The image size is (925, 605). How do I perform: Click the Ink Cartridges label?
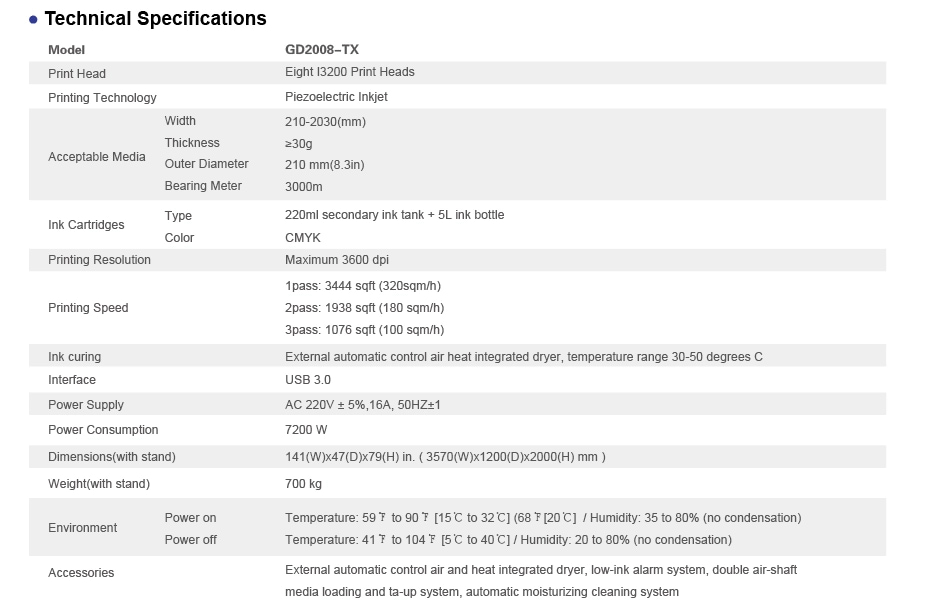pos(86,225)
